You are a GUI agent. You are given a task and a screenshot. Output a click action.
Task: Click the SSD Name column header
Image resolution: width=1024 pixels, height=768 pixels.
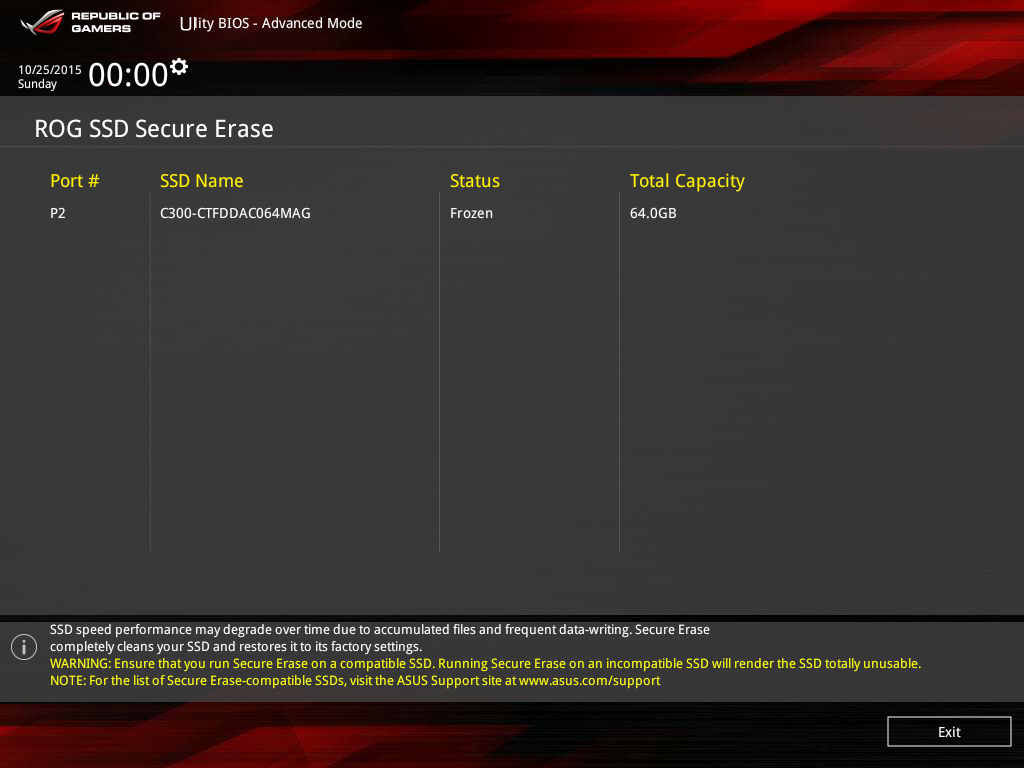pyautogui.click(x=202, y=181)
